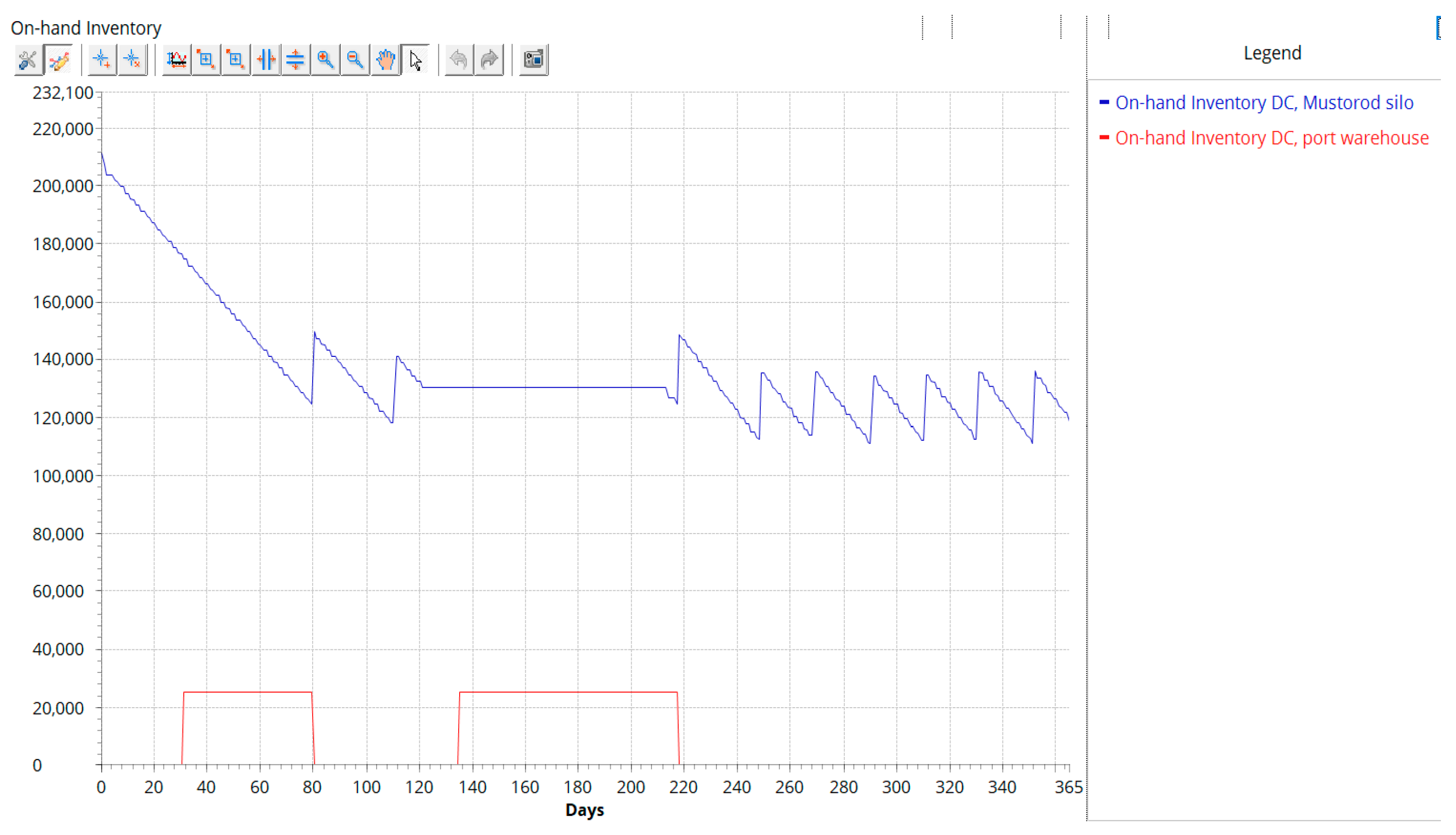Image resolution: width=1456 pixels, height=835 pixels.
Task: Remove data cursor marker icon
Action: coord(132,59)
